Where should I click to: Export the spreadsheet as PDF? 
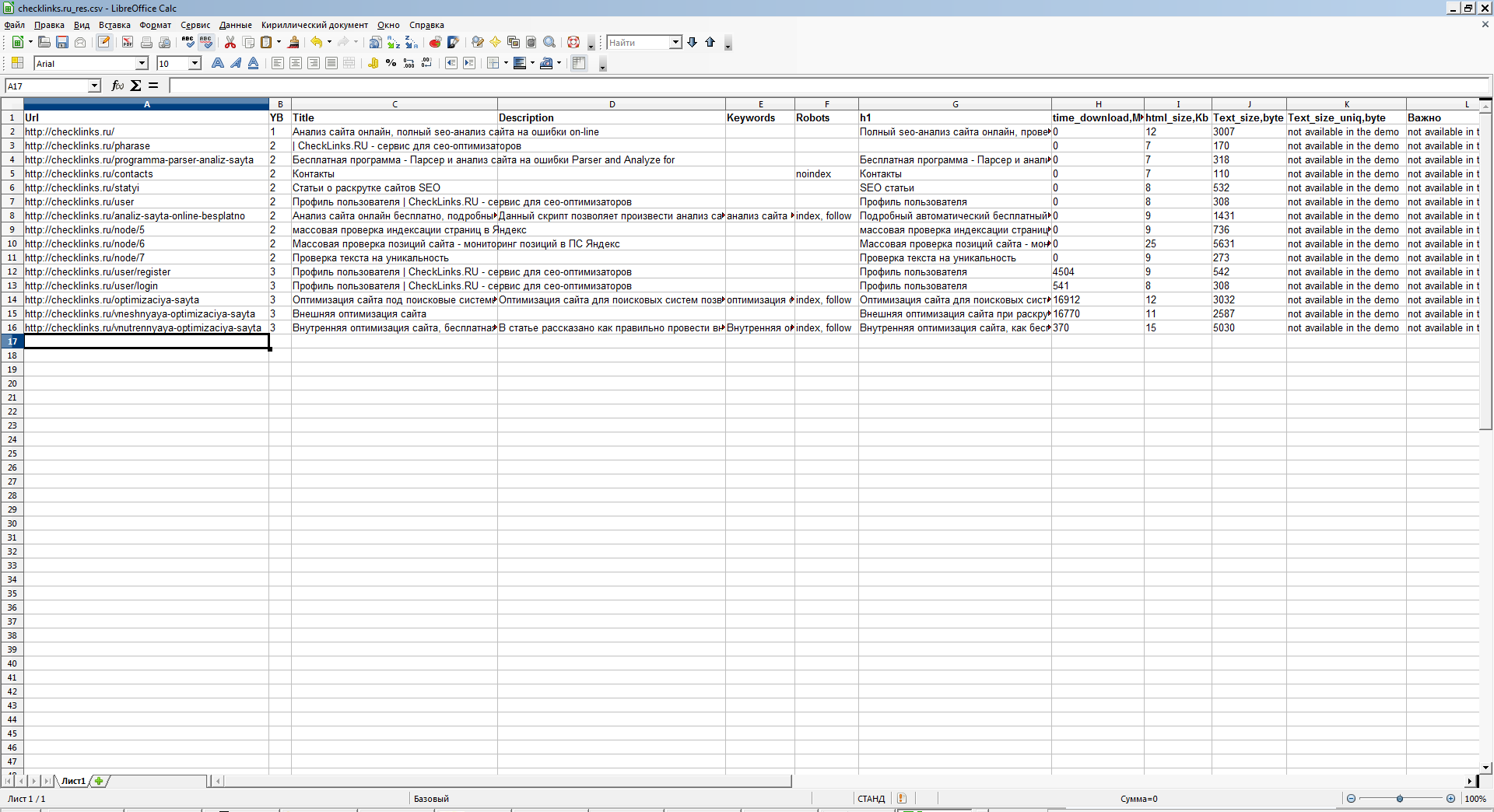click(x=128, y=43)
